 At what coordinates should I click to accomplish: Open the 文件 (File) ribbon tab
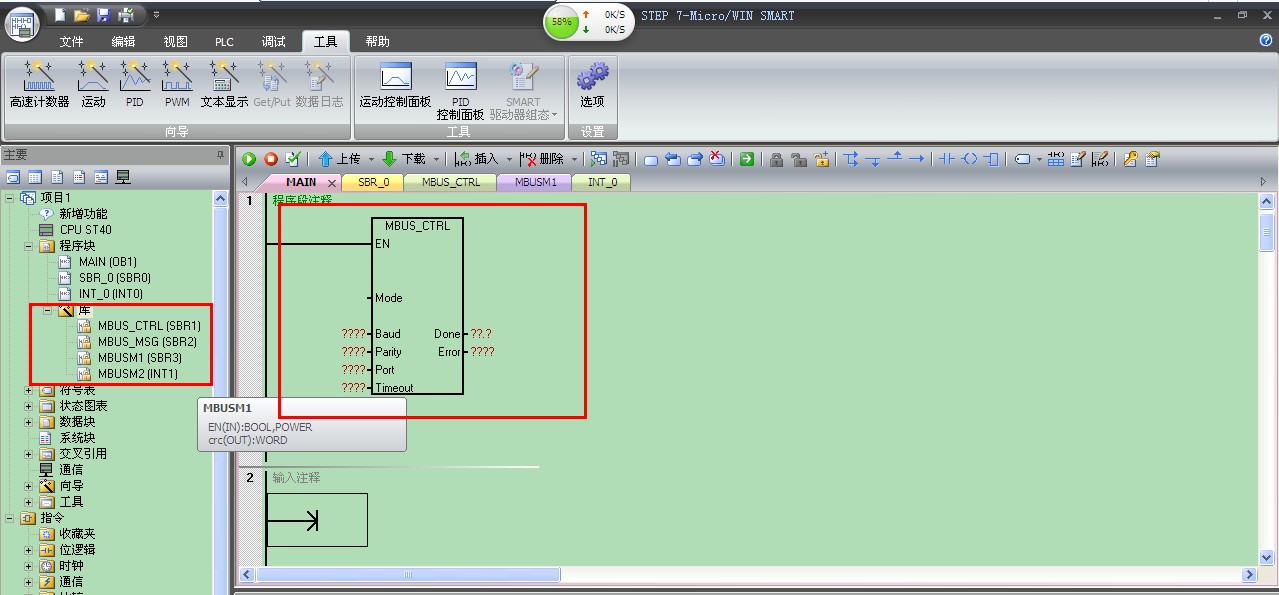point(71,41)
